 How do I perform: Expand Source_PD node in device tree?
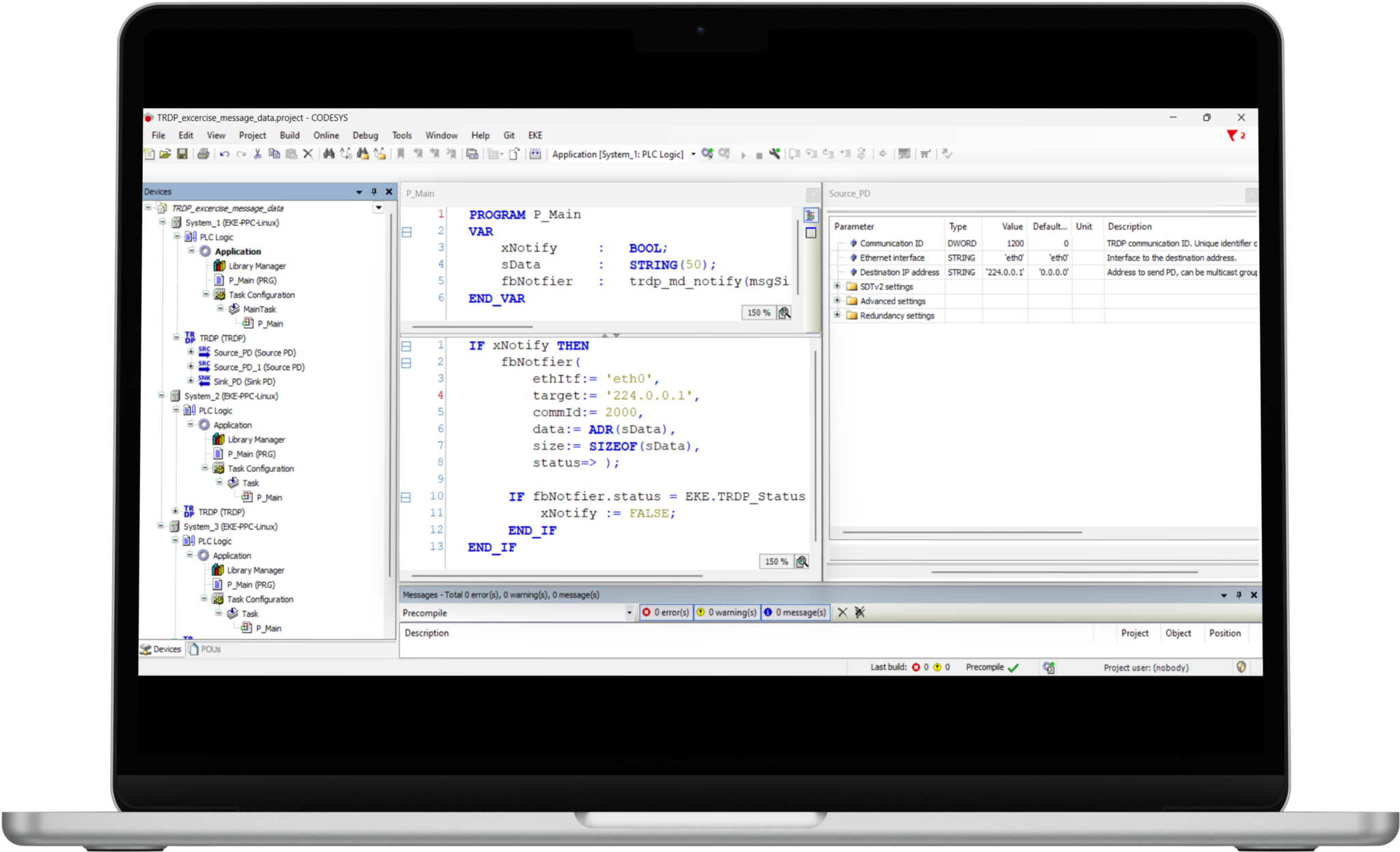[x=191, y=353]
